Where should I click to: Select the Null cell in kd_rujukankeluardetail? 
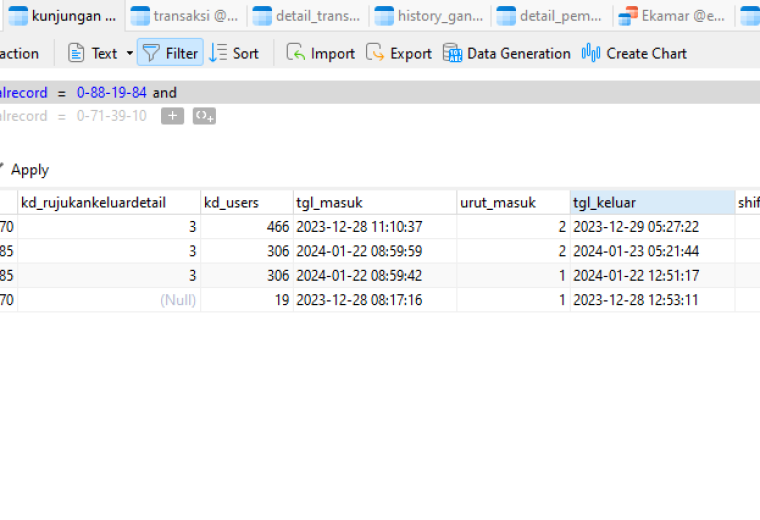109,300
